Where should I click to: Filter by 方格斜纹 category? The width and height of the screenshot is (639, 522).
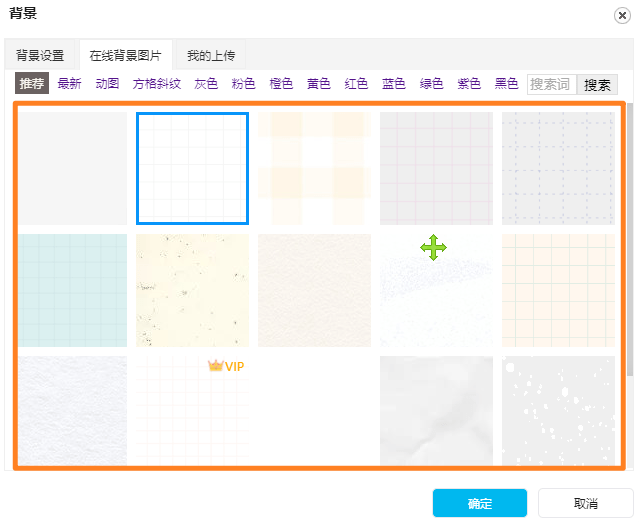[x=157, y=84]
